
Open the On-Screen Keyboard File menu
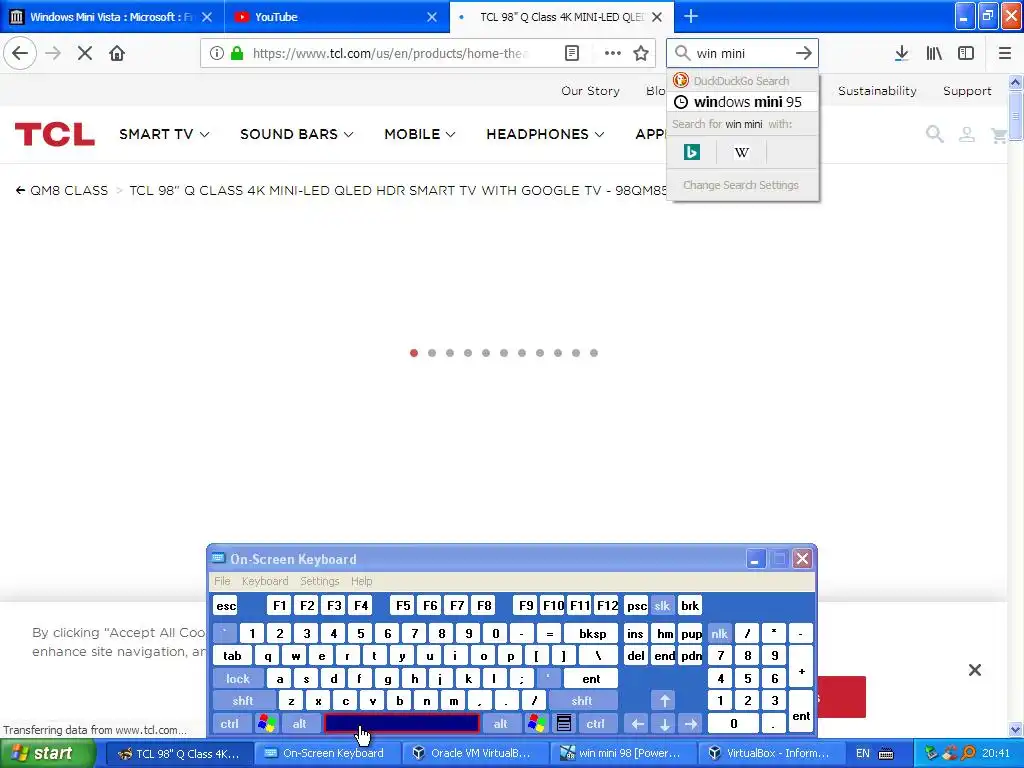[x=222, y=581]
